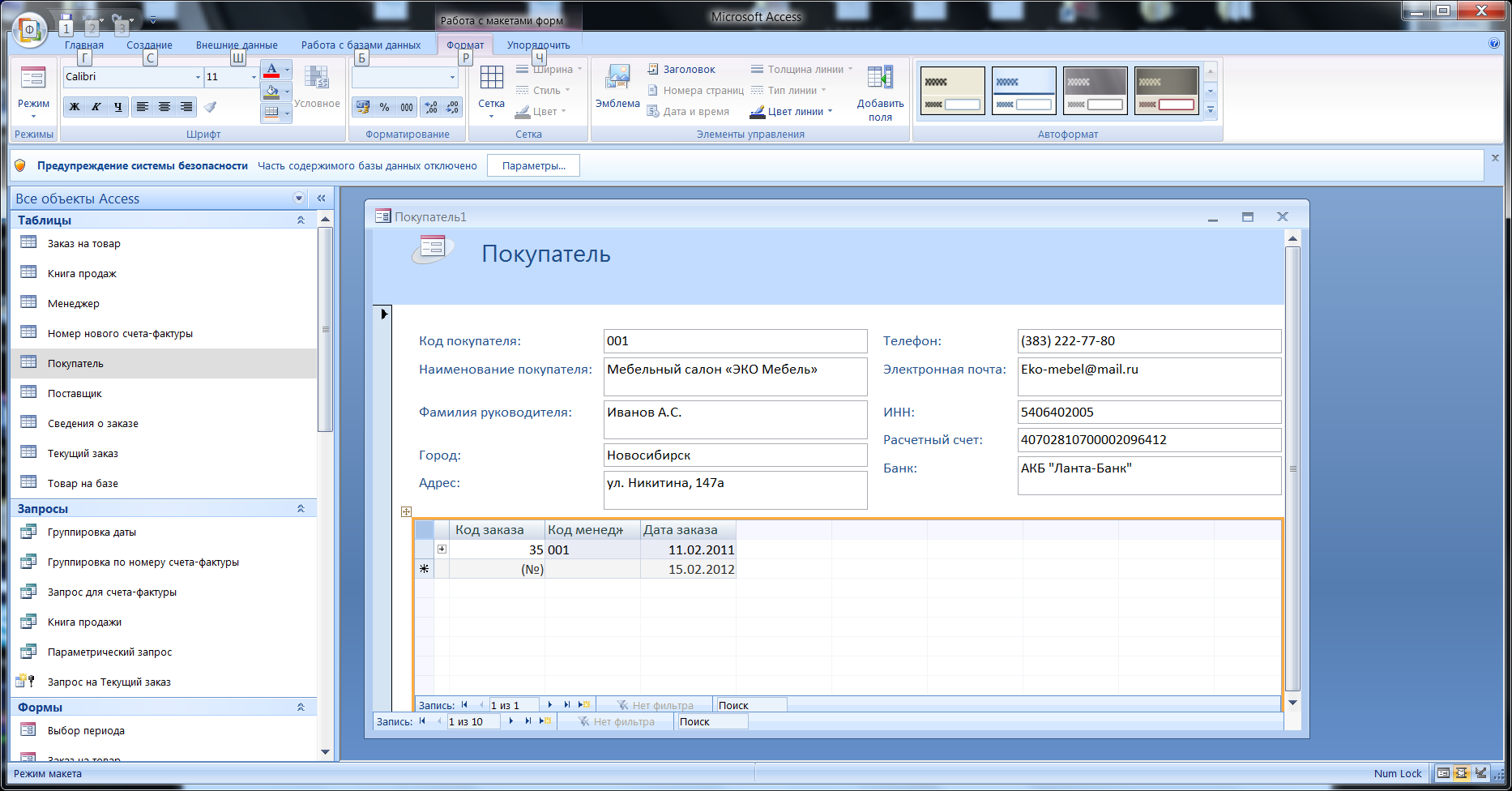The height and width of the screenshot is (791, 1512).
Task: Open Толщина линии dropdown
Action: pos(802,70)
